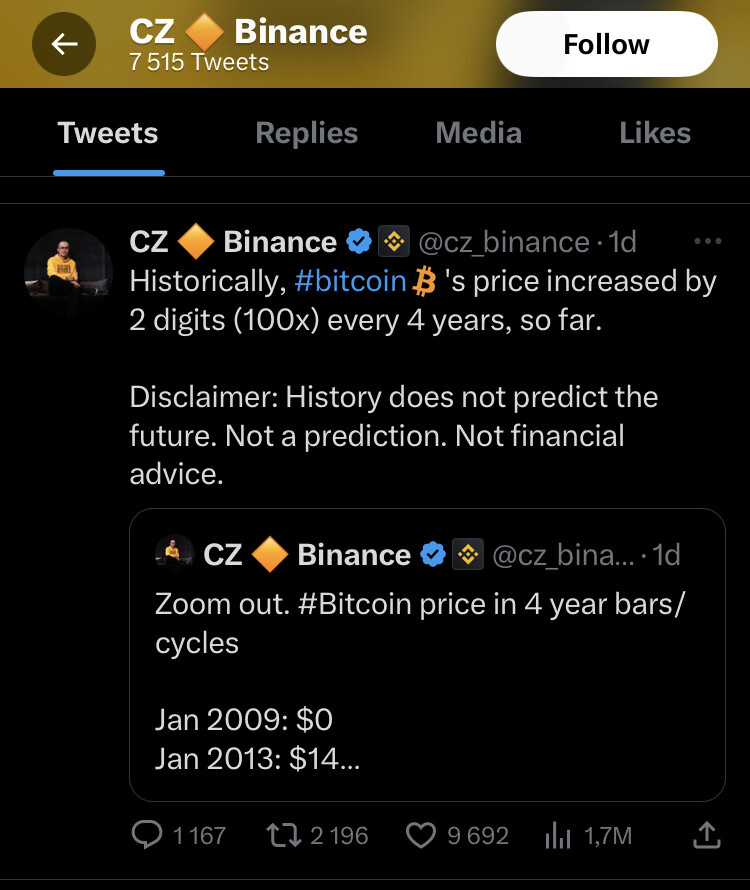Click small avatar inside the quoted tweet
This screenshot has height=890, width=750.
tap(174, 553)
